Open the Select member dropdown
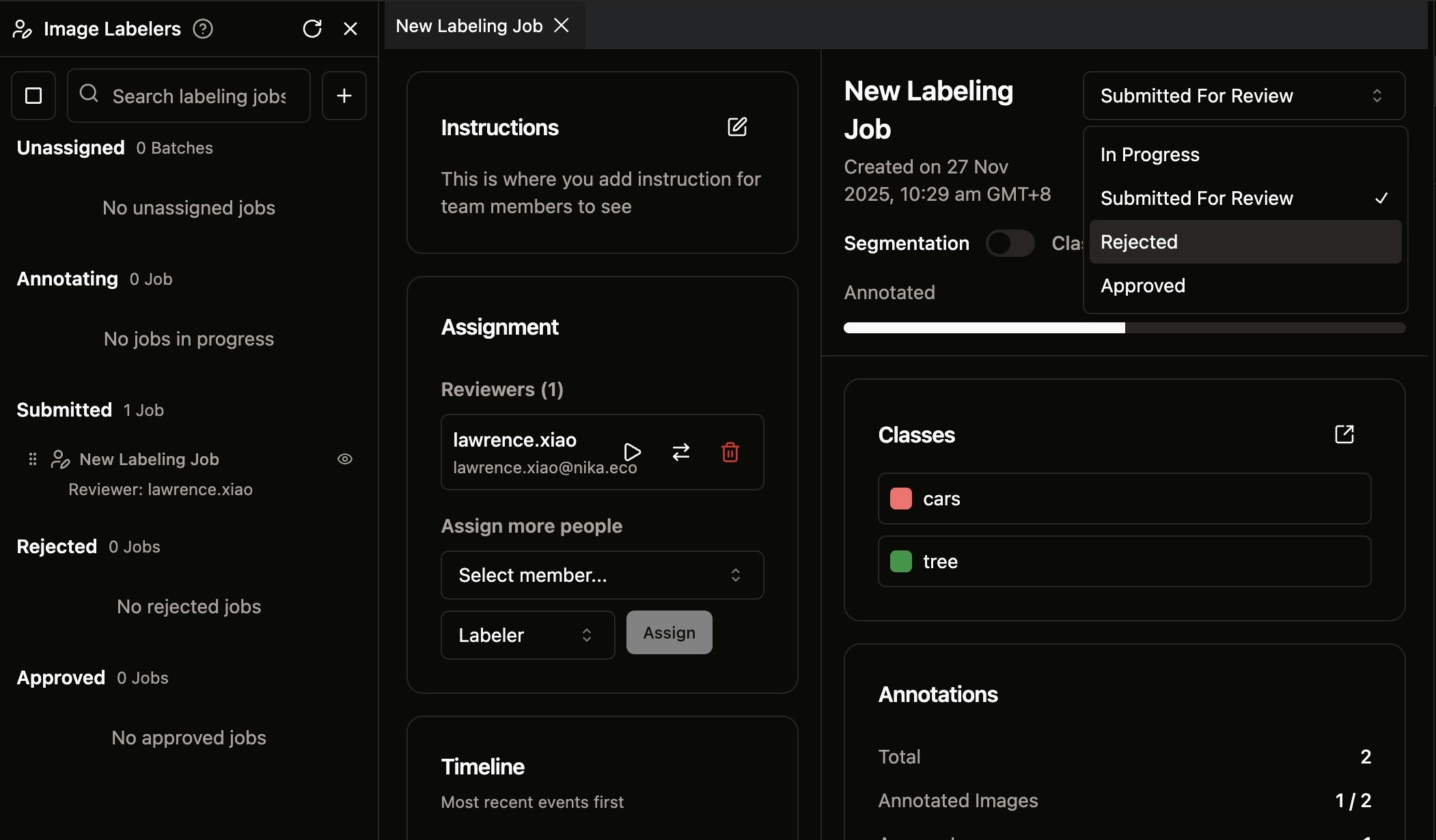Image resolution: width=1436 pixels, height=840 pixels. pyautogui.click(x=602, y=575)
